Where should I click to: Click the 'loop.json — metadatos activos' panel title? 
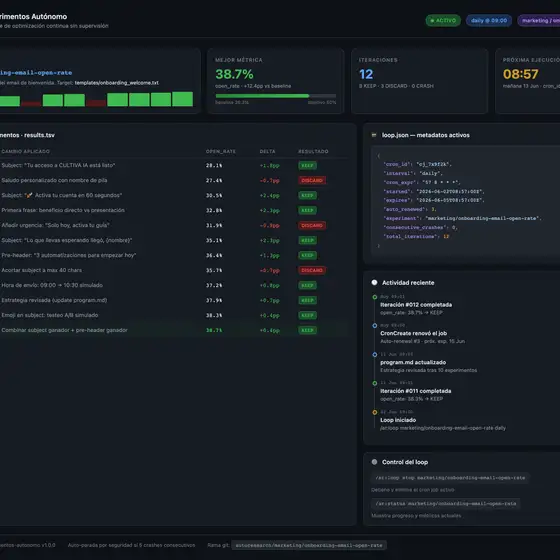426,135
